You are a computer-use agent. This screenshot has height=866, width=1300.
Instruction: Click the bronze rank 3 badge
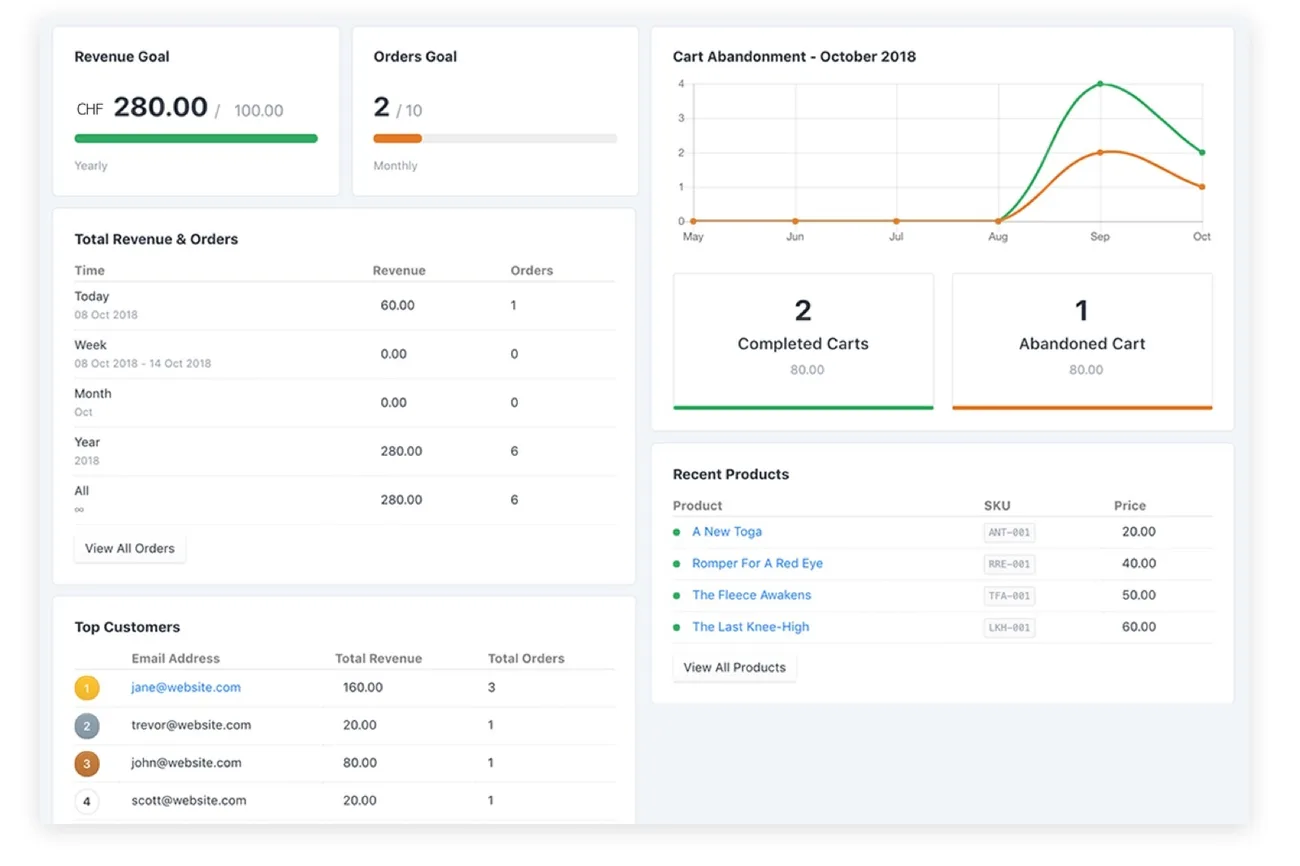[87, 764]
